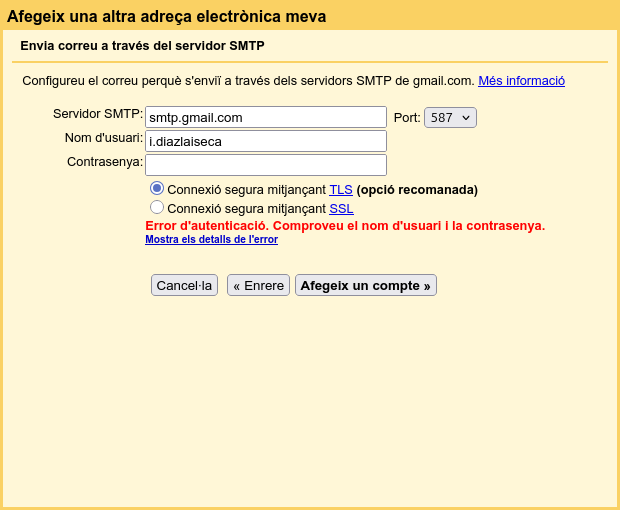
Task: Click the 'Nom d'usuari:' label
Action: (x=104, y=138)
